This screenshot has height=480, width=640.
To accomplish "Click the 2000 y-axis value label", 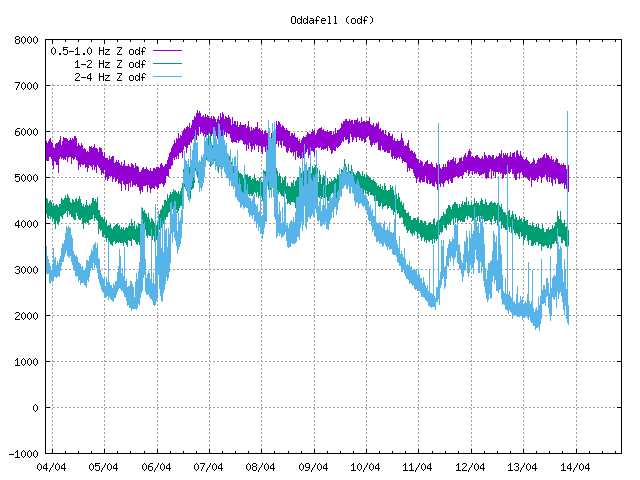I will coord(26,316).
